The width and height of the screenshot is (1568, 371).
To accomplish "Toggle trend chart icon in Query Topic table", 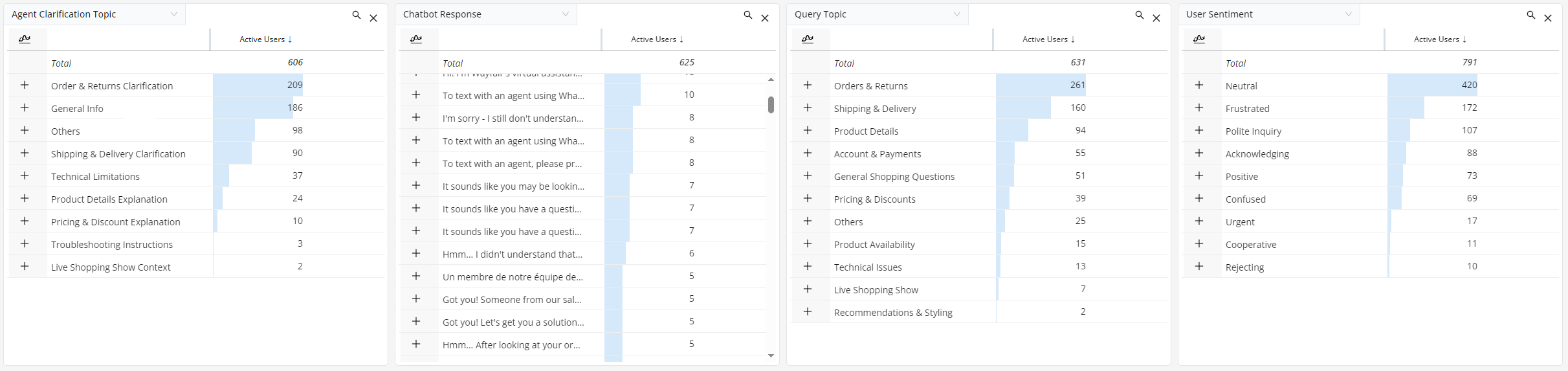I will pos(808,39).
